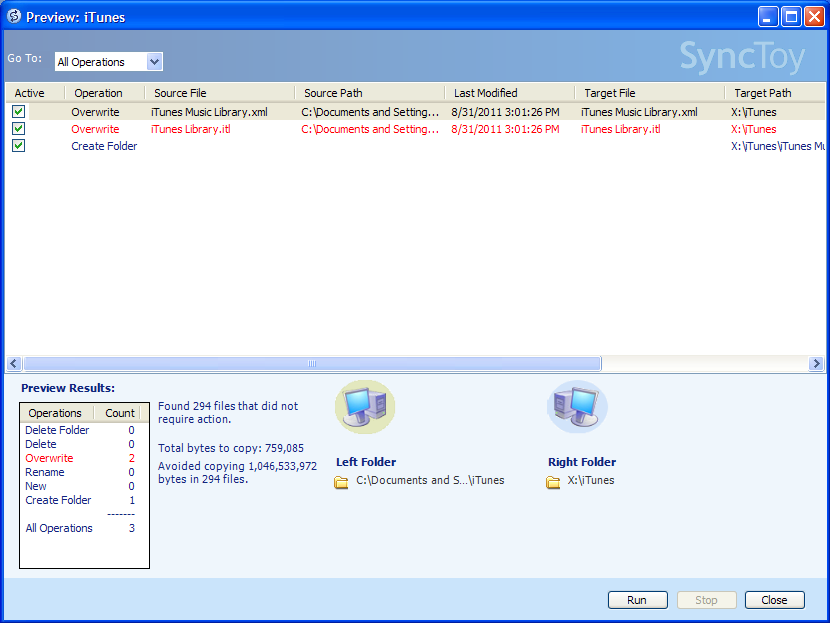Click the 'Total bytes to copy: 759,085' text

231,448
